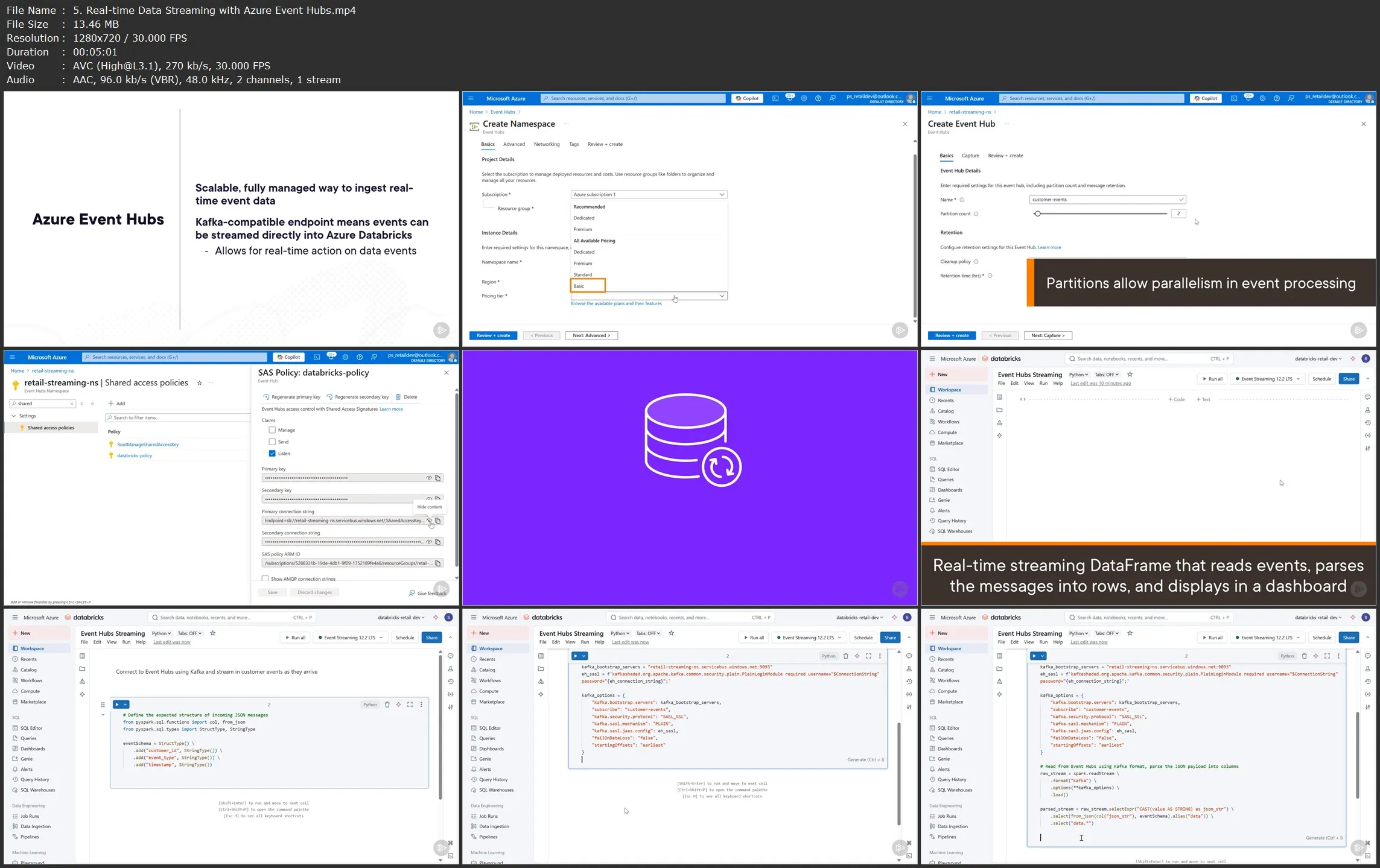Choose Basic option in pricing tier list
The height and width of the screenshot is (868, 1380).
click(x=588, y=287)
